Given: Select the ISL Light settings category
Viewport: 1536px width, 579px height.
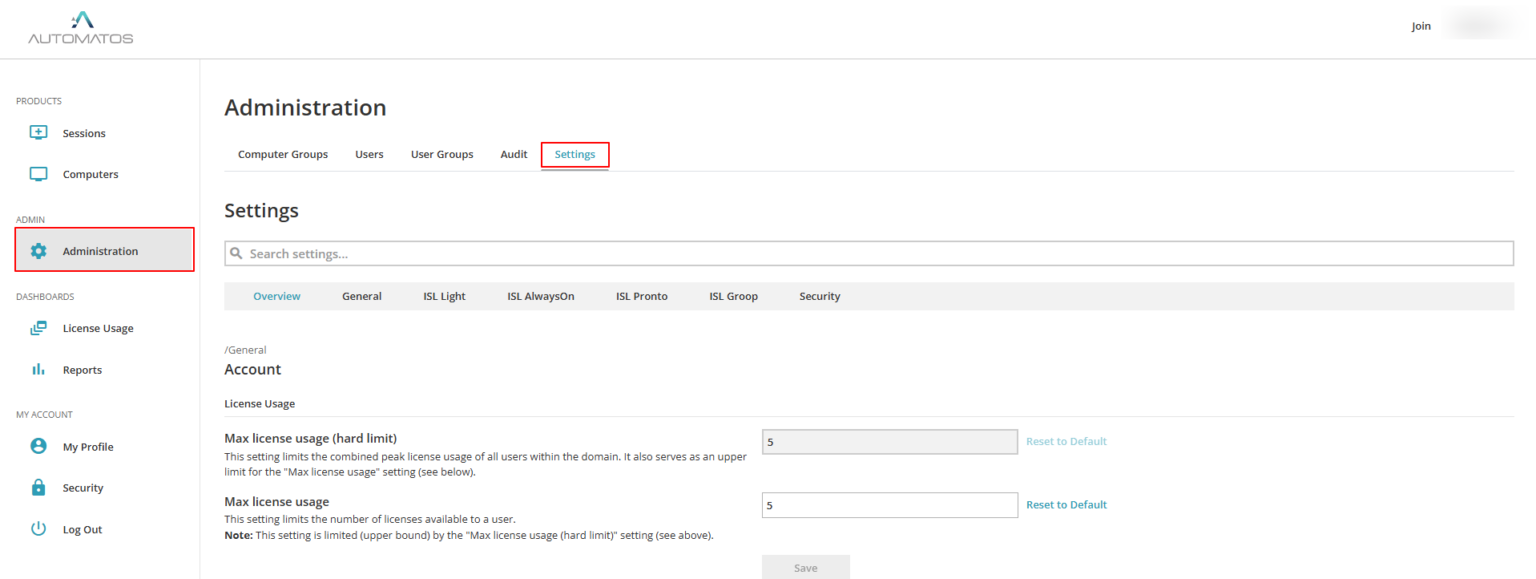Looking at the screenshot, I should coord(444,296).
